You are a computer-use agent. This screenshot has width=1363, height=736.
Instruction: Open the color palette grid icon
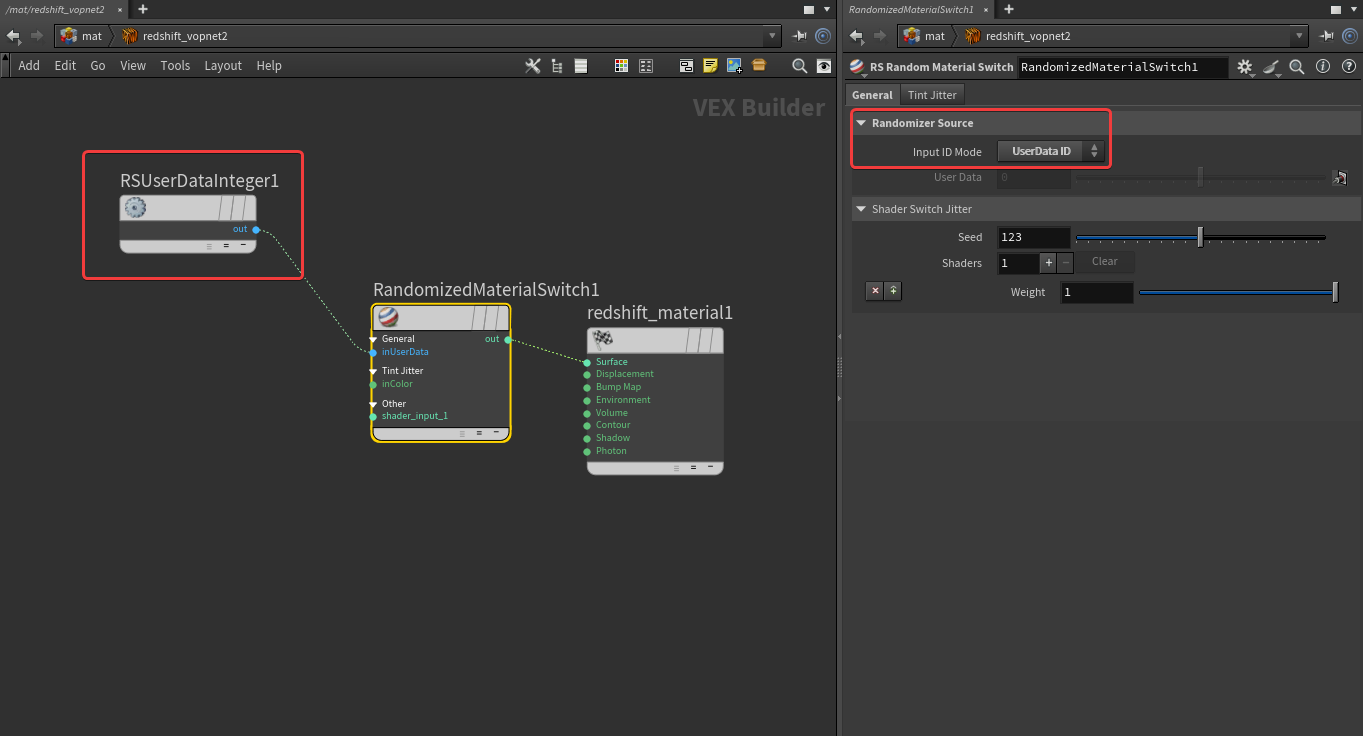(621, 65)
